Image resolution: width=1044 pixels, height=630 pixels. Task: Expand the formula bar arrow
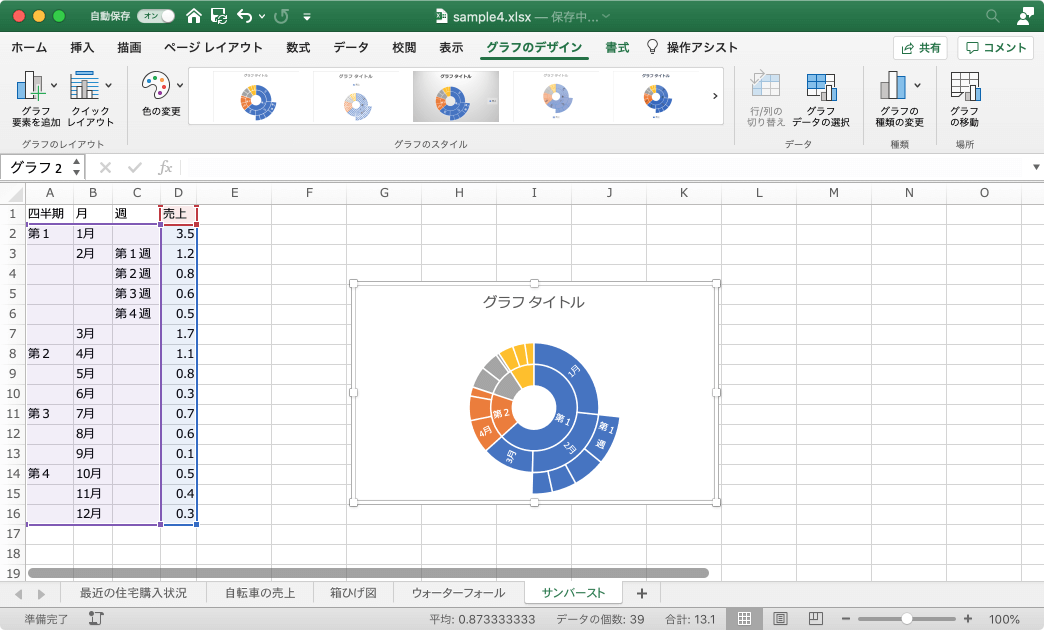[1036, 167]
